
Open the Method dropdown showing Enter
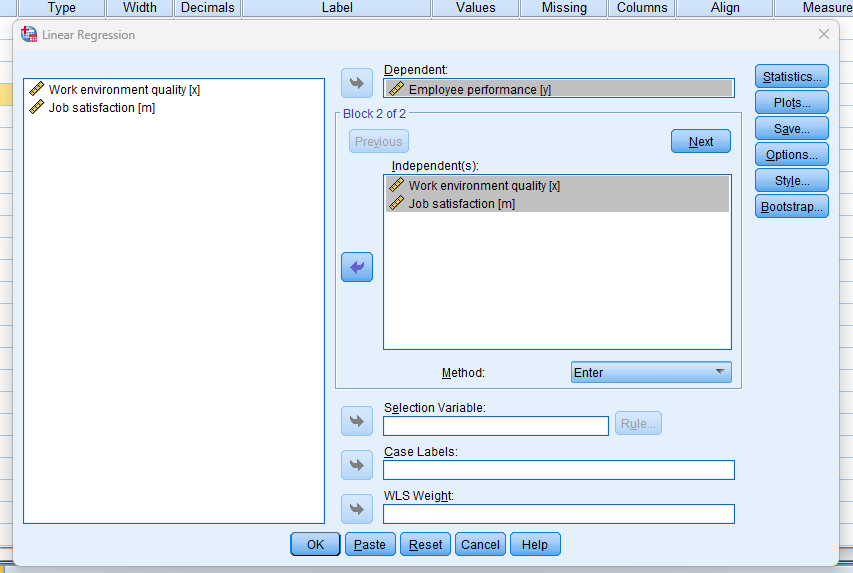coord(651,373)
